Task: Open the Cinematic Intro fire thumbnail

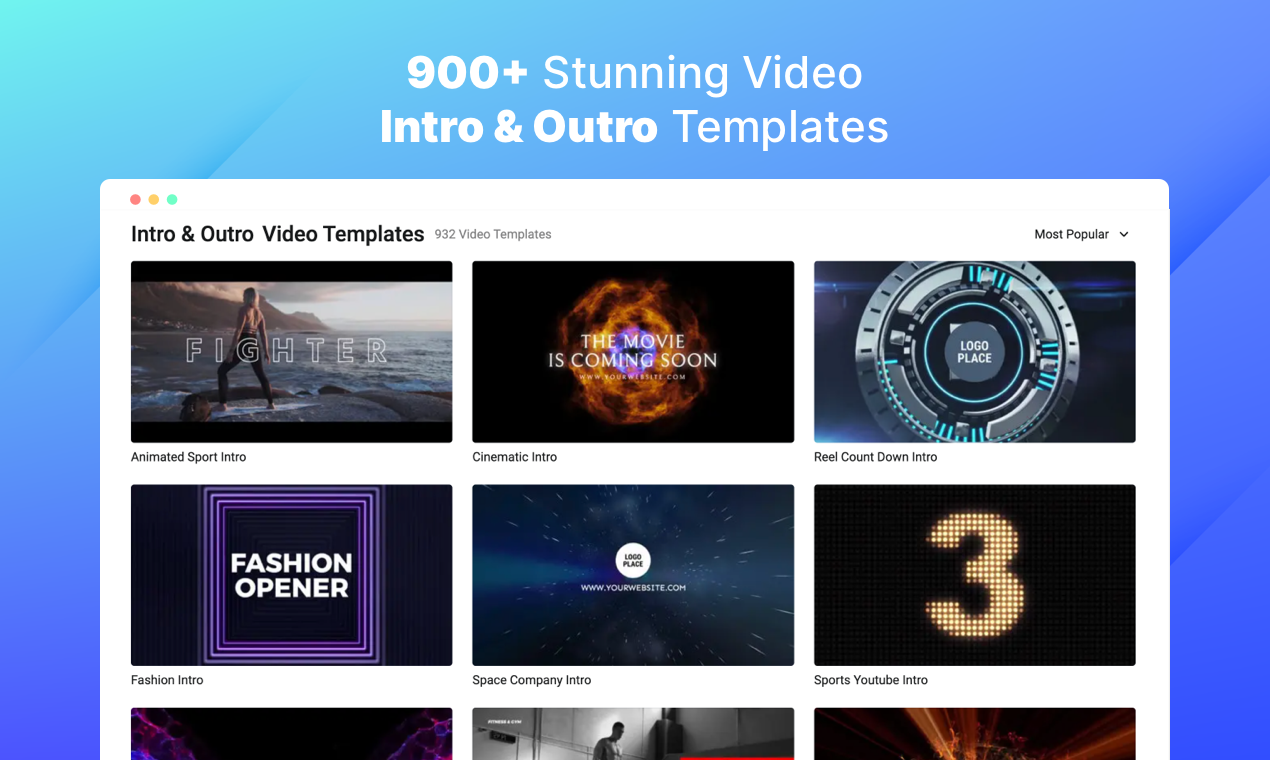Action: pos(633,352)
